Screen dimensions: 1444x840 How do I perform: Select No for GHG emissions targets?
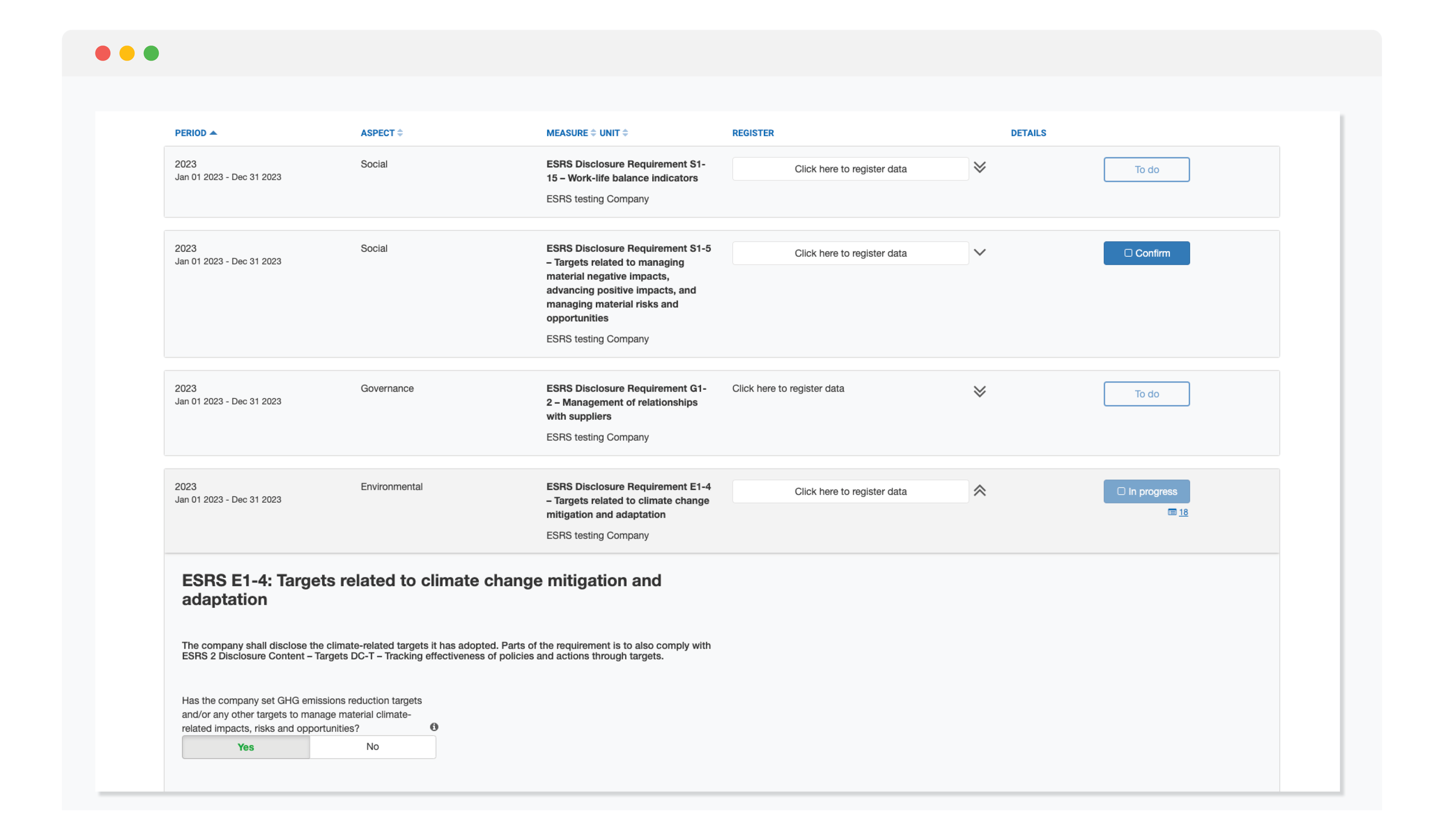tap(372, 747)
